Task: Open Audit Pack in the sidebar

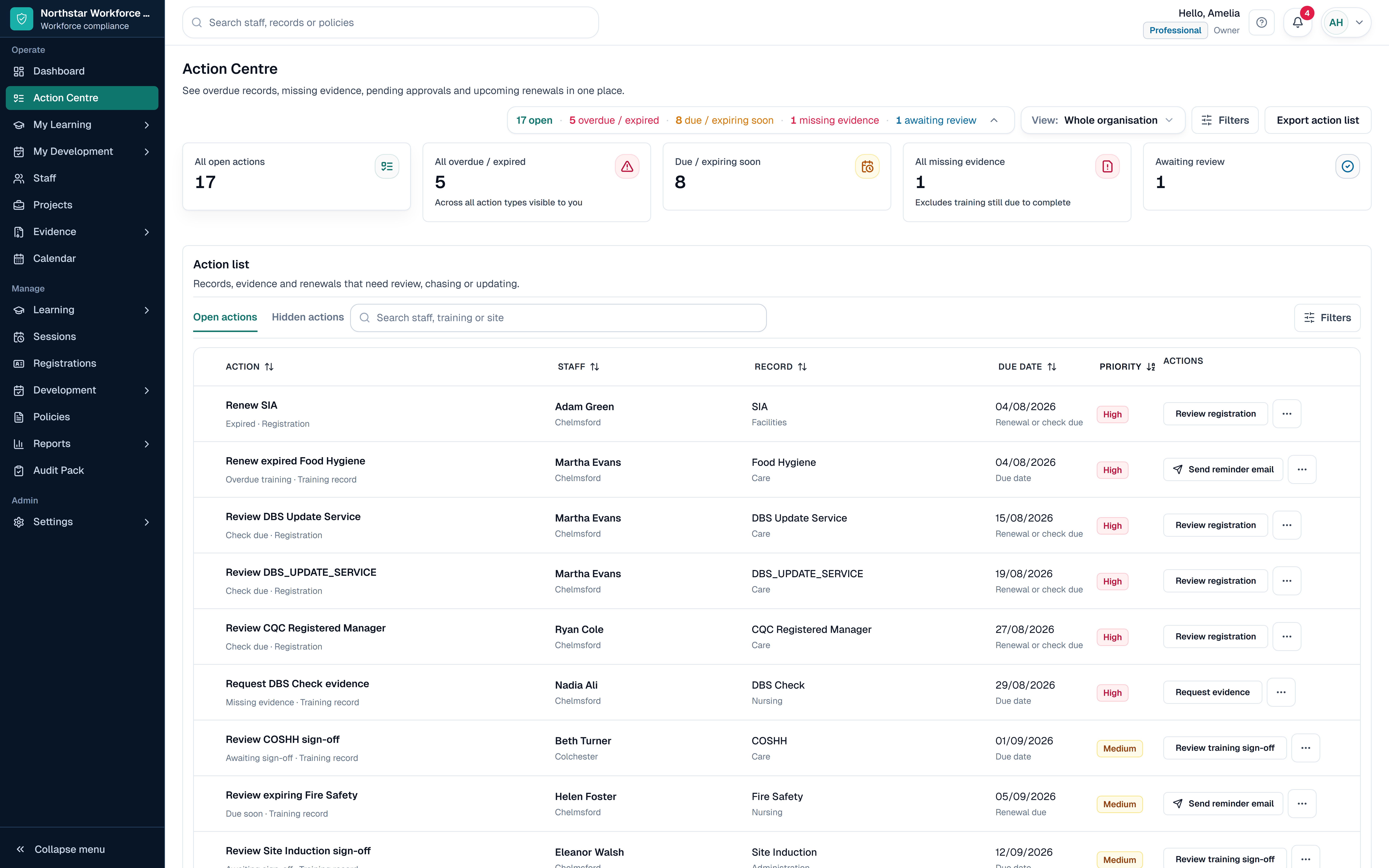Action: click(82, 471)
